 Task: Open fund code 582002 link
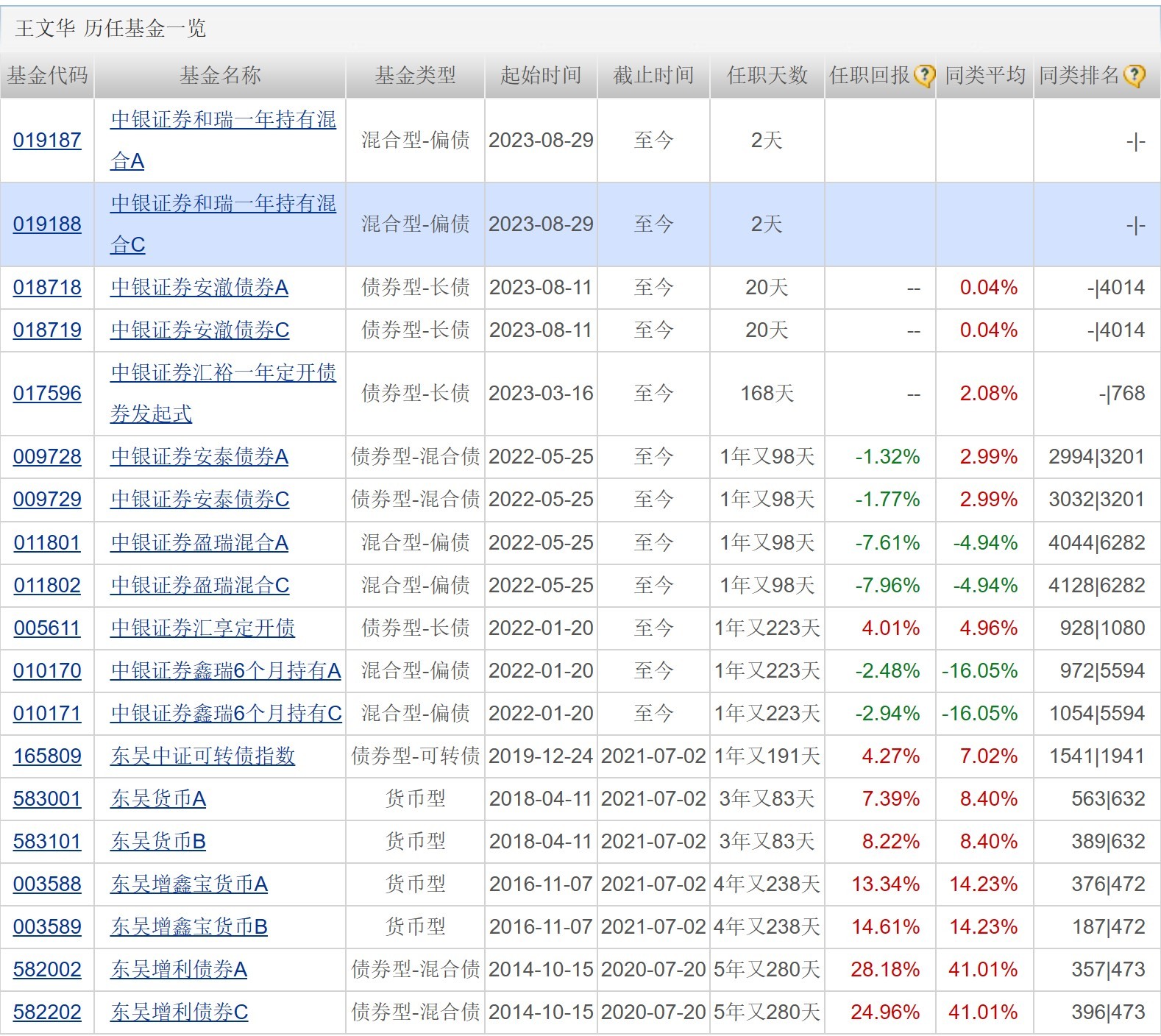click(x=47, y=969)
